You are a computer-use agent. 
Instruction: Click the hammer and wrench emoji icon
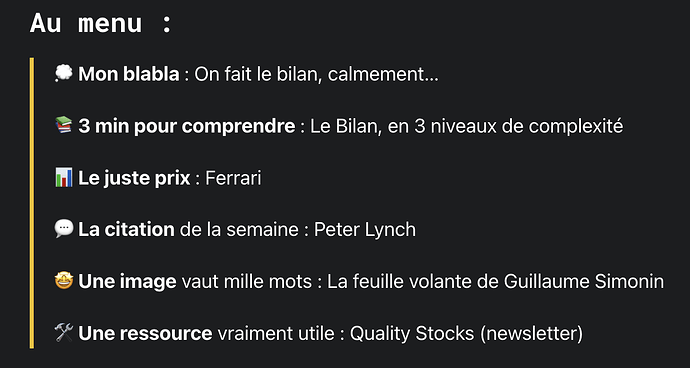coord(64,333)
